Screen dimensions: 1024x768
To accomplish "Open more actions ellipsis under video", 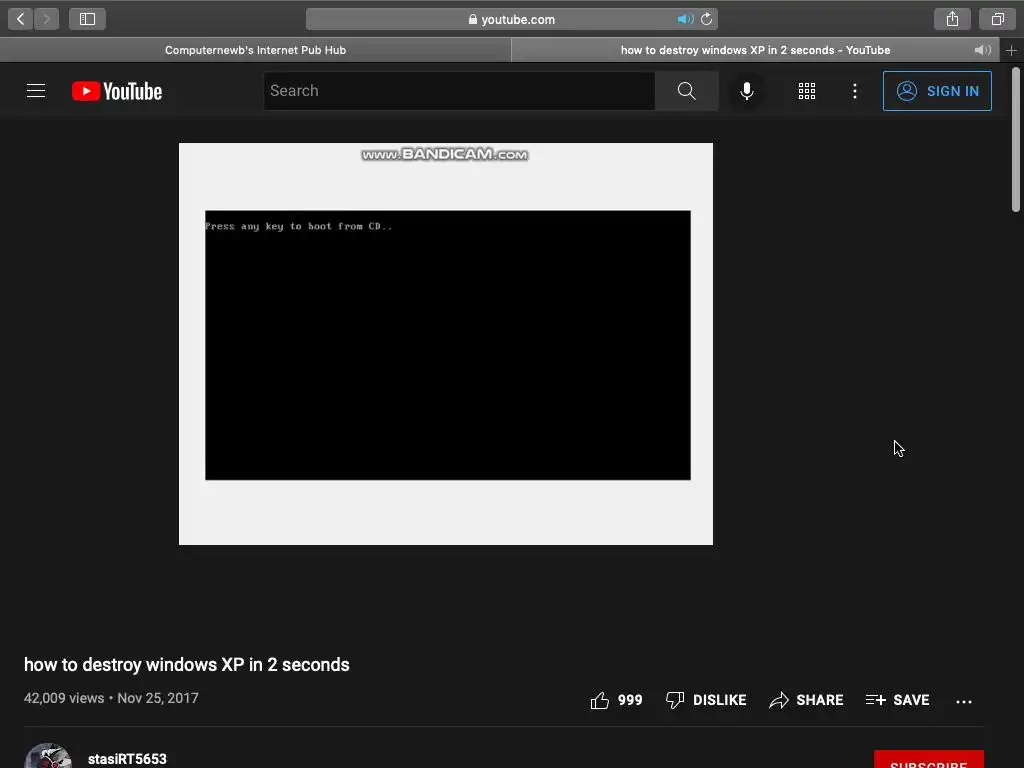I will tap(964, 701).
